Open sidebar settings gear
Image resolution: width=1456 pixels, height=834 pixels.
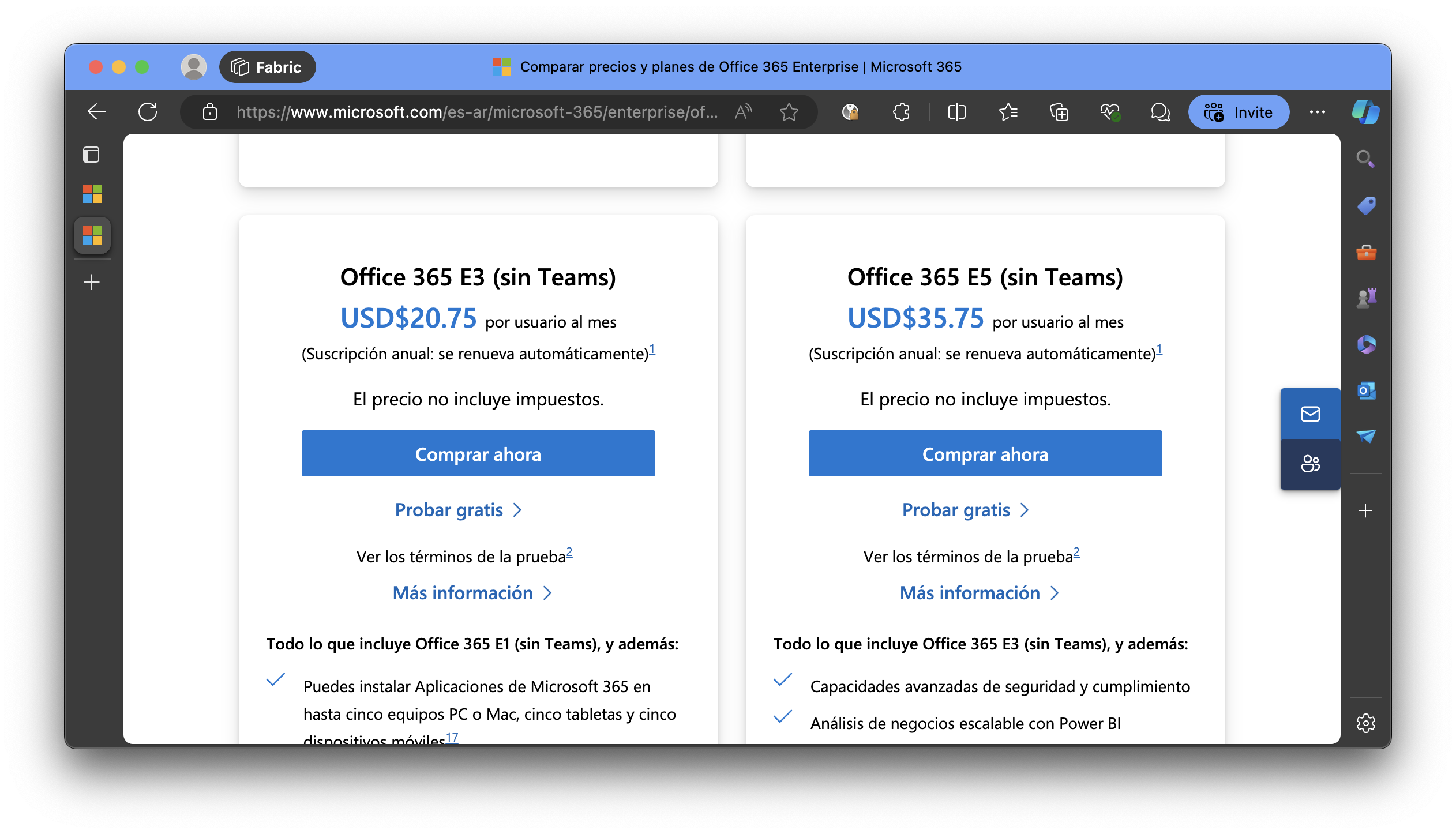coord(1365,723)
